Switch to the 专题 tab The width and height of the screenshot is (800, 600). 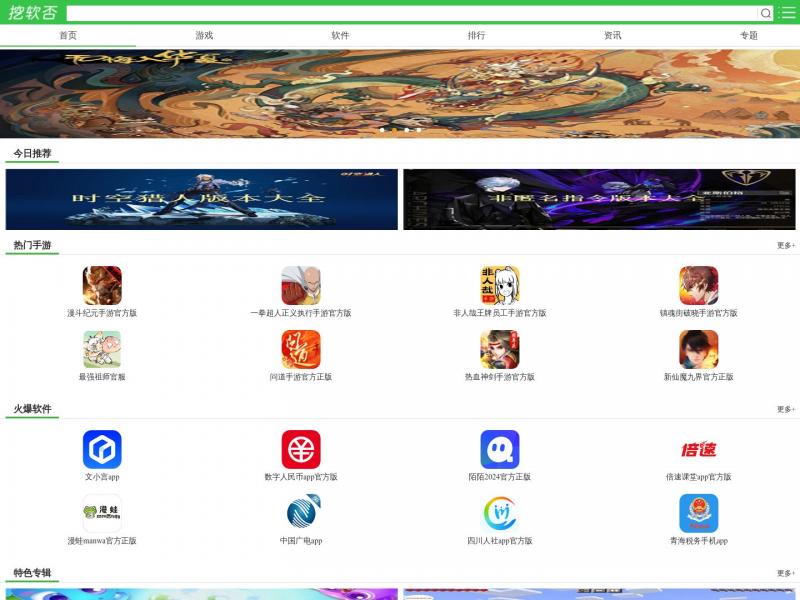[748, 35]
